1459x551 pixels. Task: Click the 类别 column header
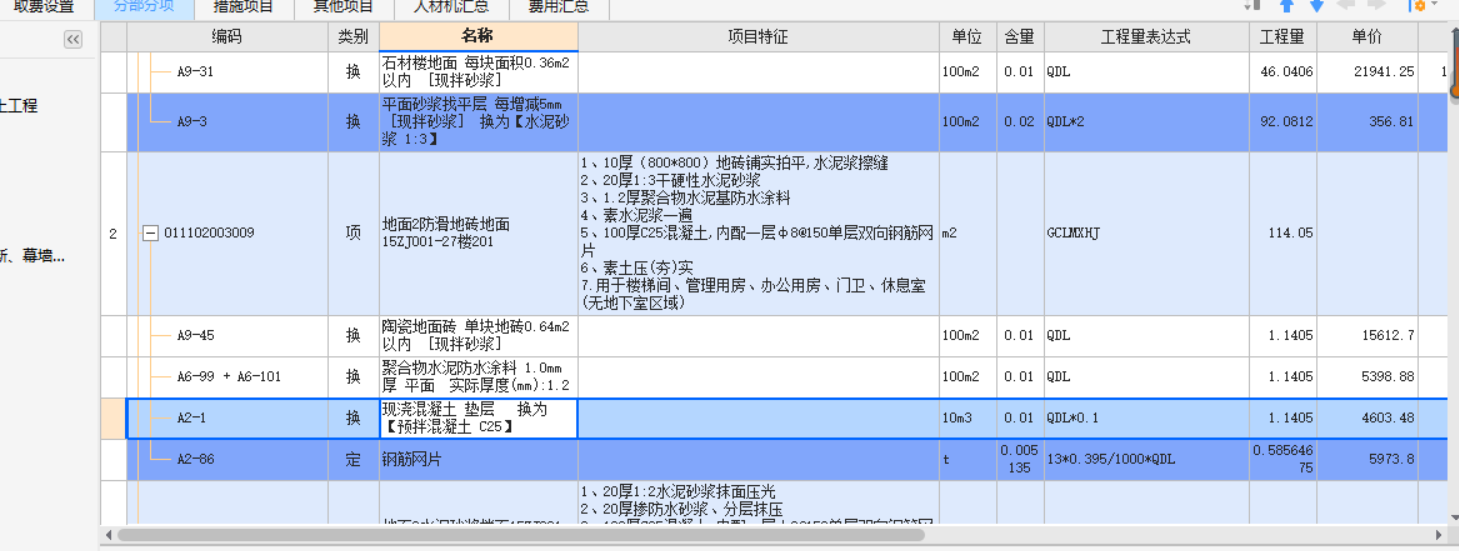[x=353, y=37]
